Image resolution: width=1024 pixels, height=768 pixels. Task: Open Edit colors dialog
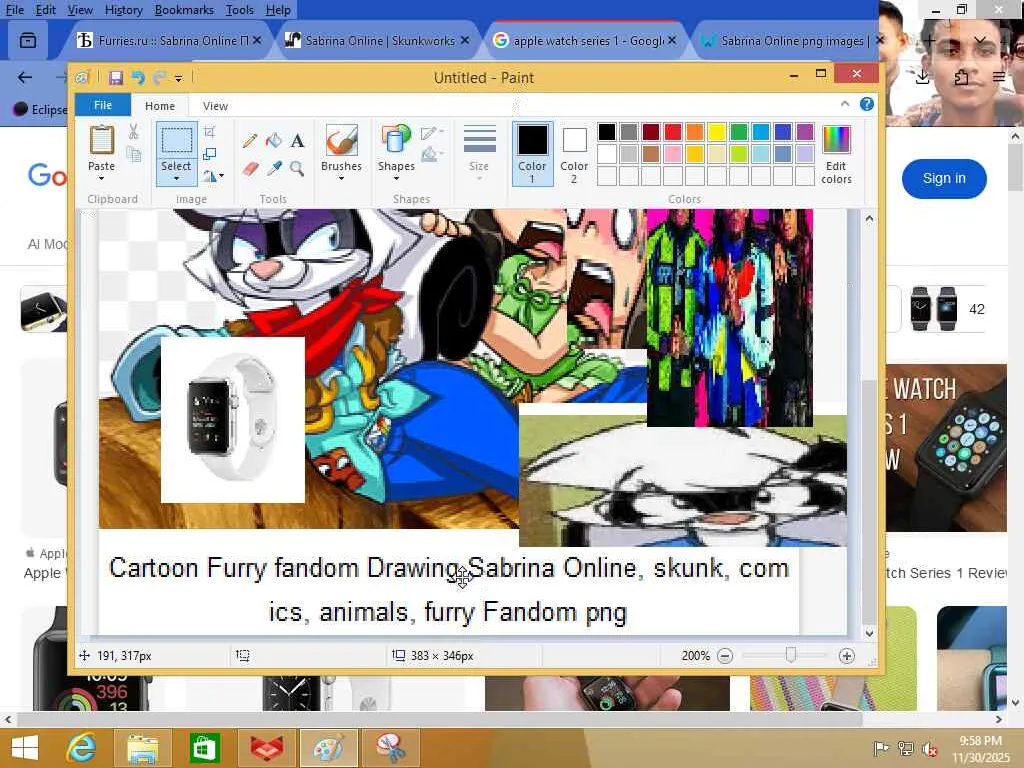tap(836, 155)
